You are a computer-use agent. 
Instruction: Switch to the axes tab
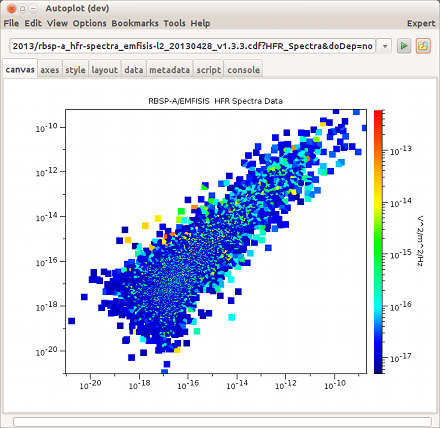(x=50, y=69)
